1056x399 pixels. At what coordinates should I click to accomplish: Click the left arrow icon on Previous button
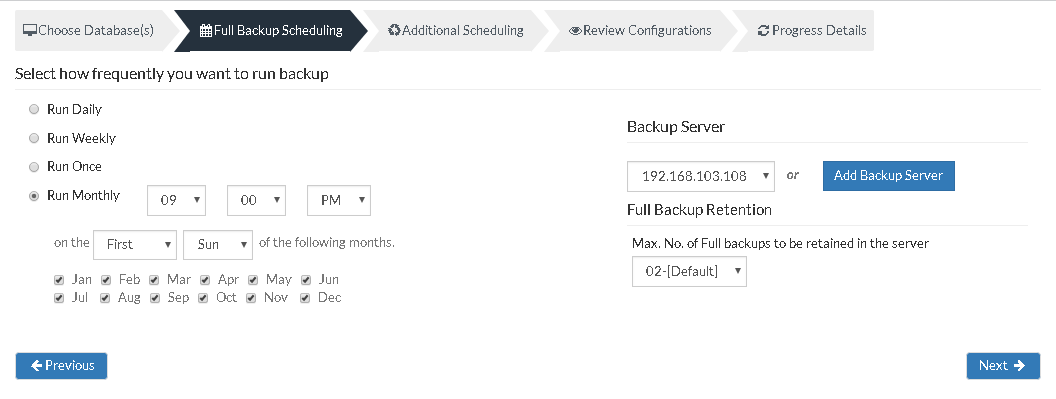(37, 365)
